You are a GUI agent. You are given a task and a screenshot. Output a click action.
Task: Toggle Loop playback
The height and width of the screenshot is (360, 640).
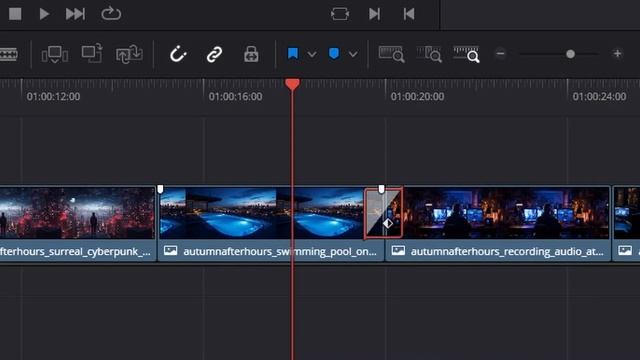point(111,14)
